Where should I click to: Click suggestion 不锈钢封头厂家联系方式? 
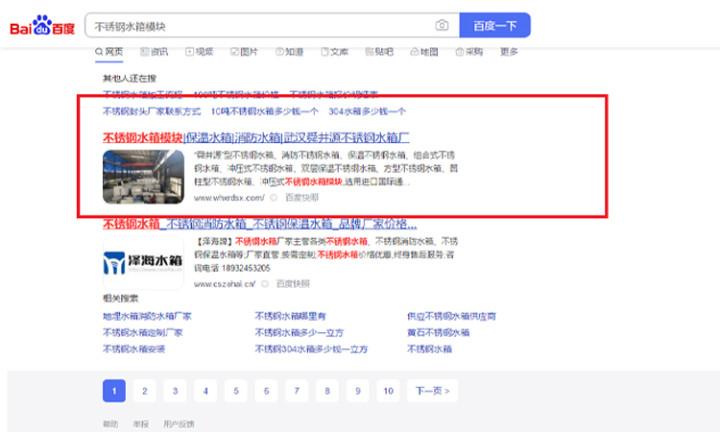pos(152,112)
